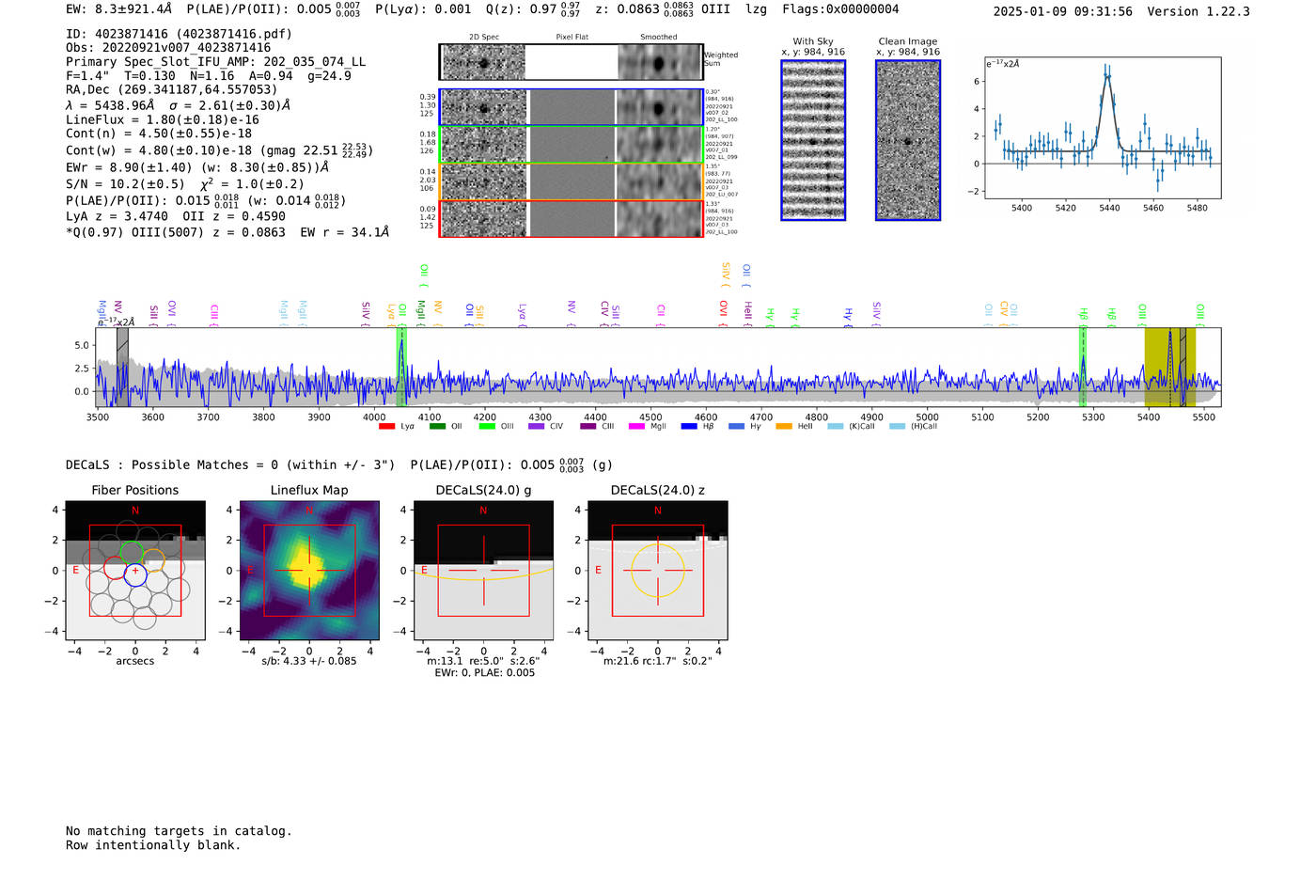
Task: Click the Obs: 20220921v007_4023871416 line
Action: tap(168, 48)
